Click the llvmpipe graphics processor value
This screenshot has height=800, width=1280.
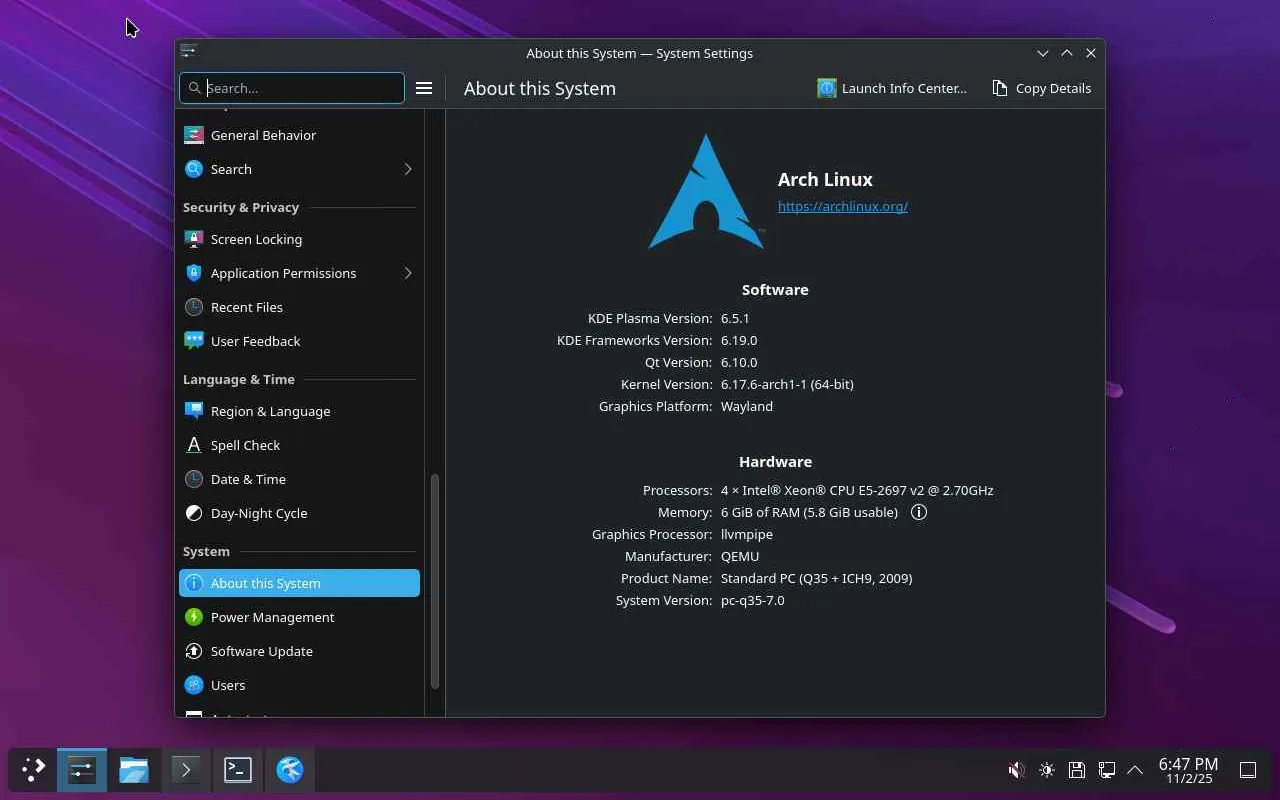[x=747, y=534]
